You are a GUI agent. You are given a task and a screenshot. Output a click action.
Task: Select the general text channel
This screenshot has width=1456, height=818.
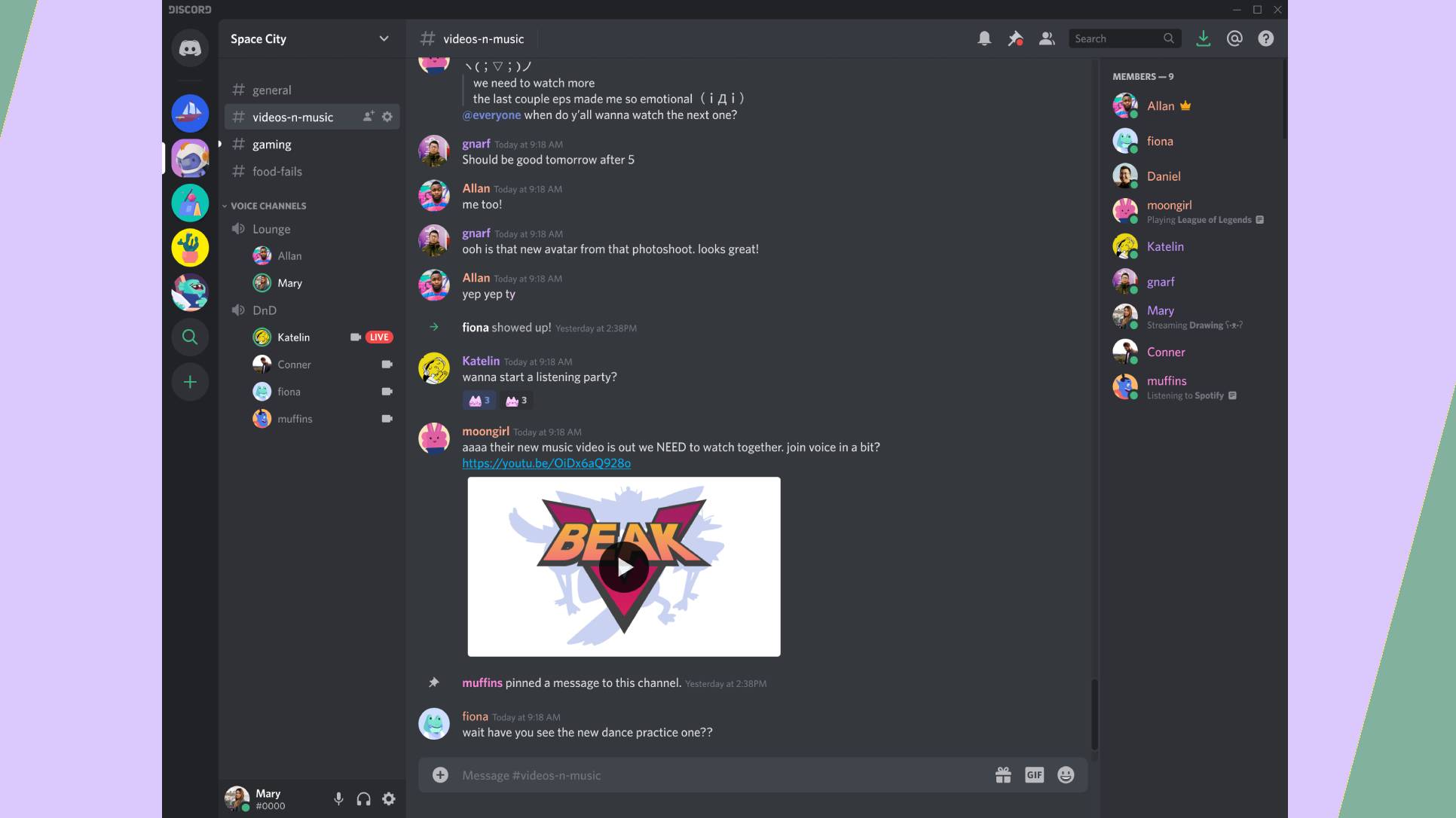tap(271, 90)
